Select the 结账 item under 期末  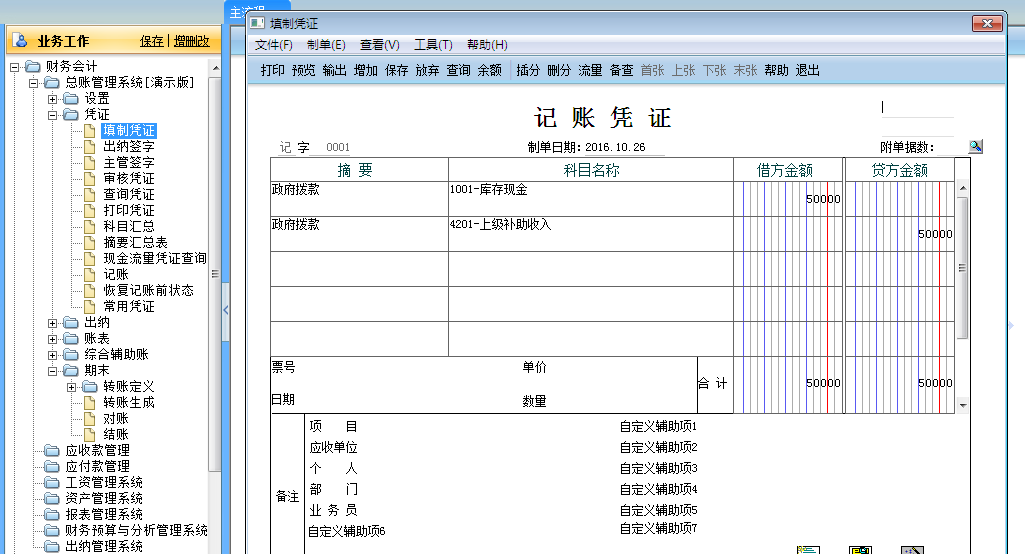pos(115,434)
